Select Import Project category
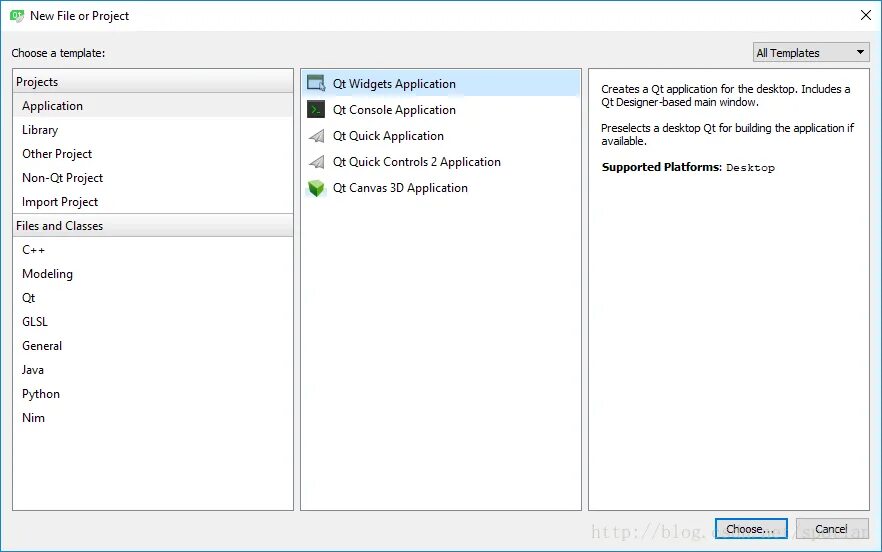This screenshot has width=882, height=552. pyautogui.click(x=153, y=202)
